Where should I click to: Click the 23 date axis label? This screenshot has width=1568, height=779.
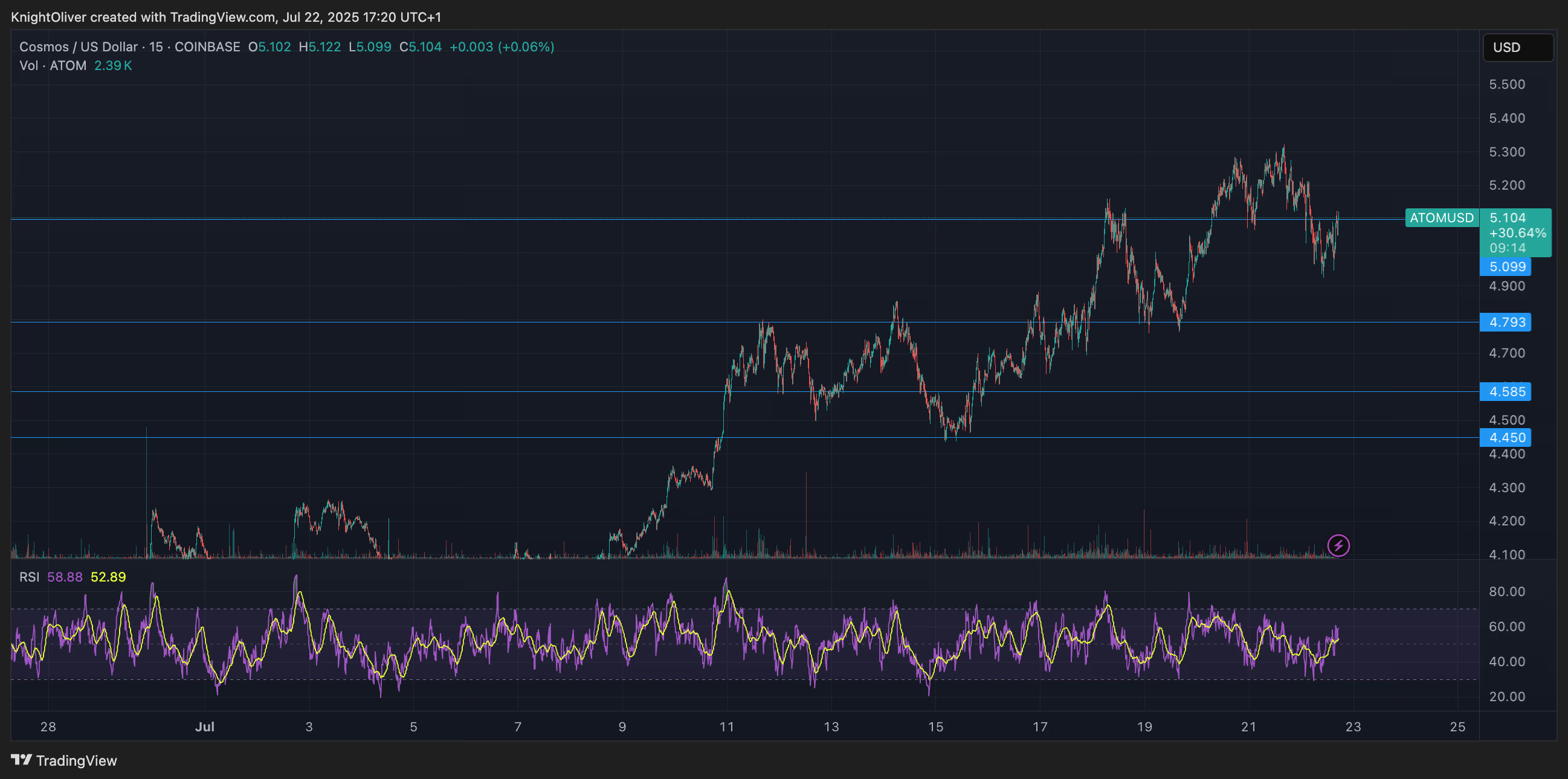1352,726
